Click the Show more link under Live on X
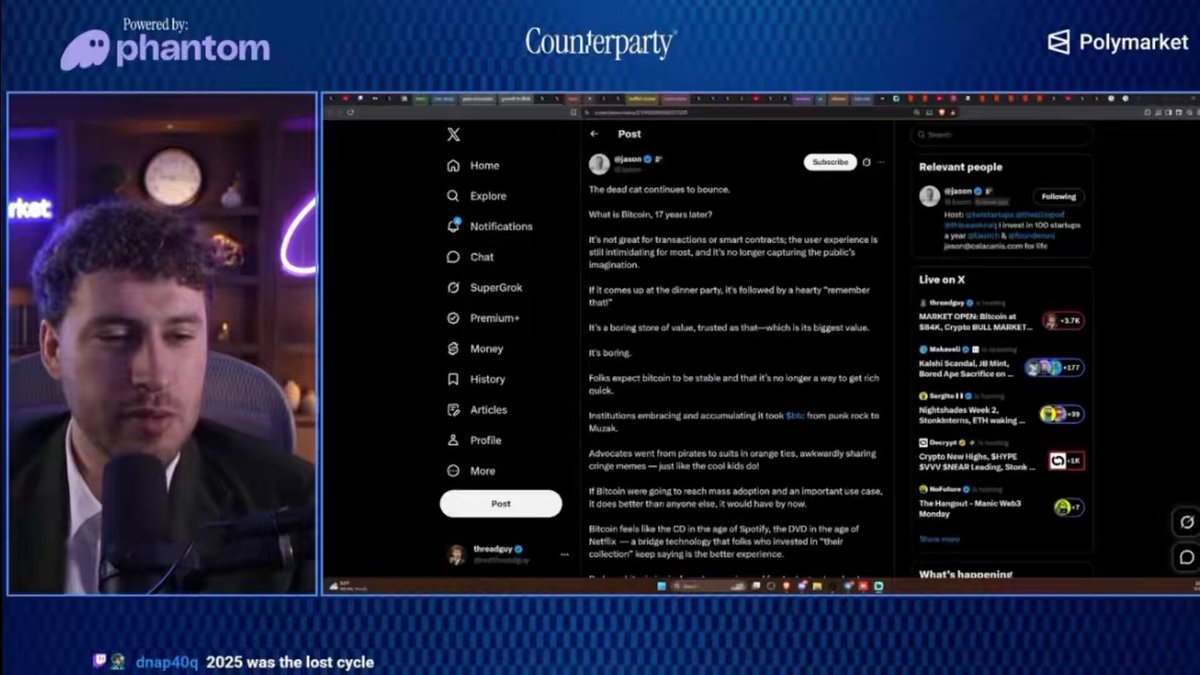The width and height of the screenshot is (1200, 675). pyautogui.click(x=940, y=539)
